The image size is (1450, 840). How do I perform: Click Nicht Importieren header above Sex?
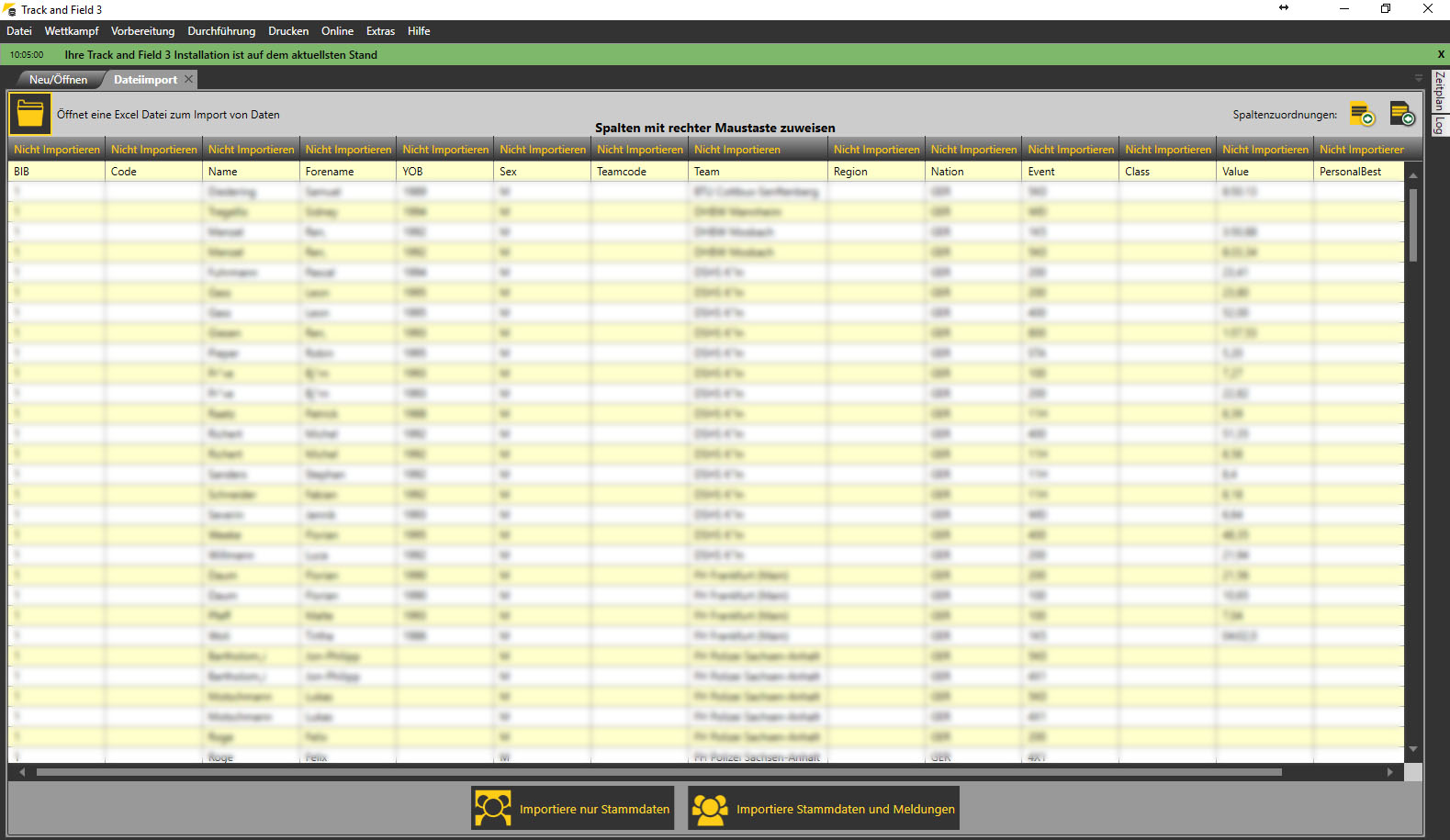[543, 149]
